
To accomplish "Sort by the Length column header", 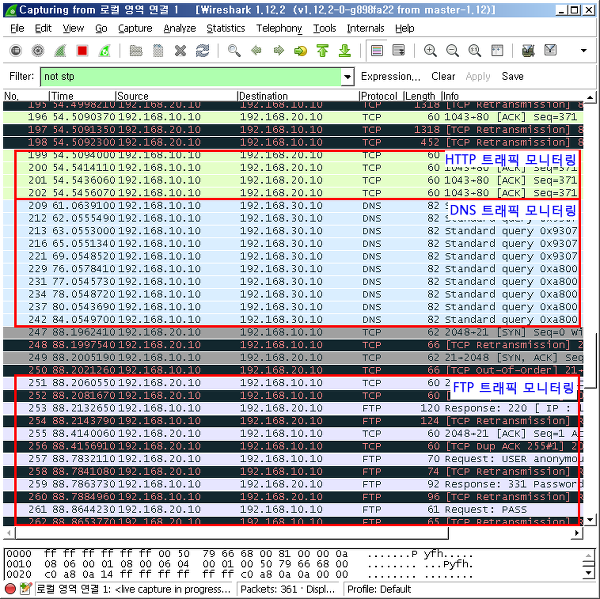I will click(422, 96).
